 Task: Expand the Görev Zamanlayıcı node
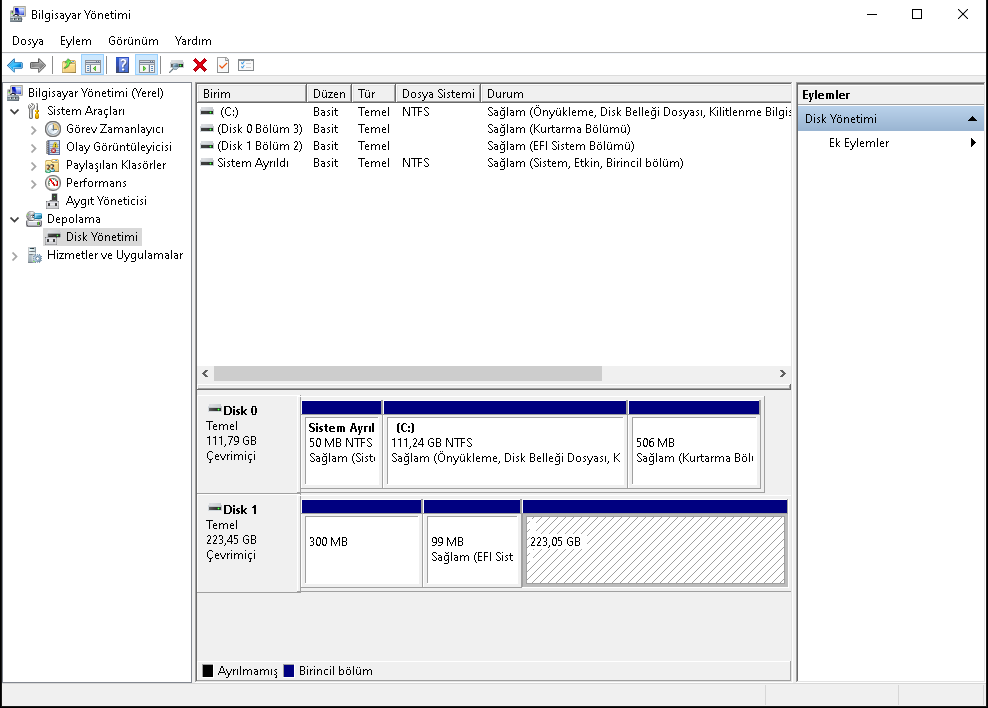pos(33,130)
